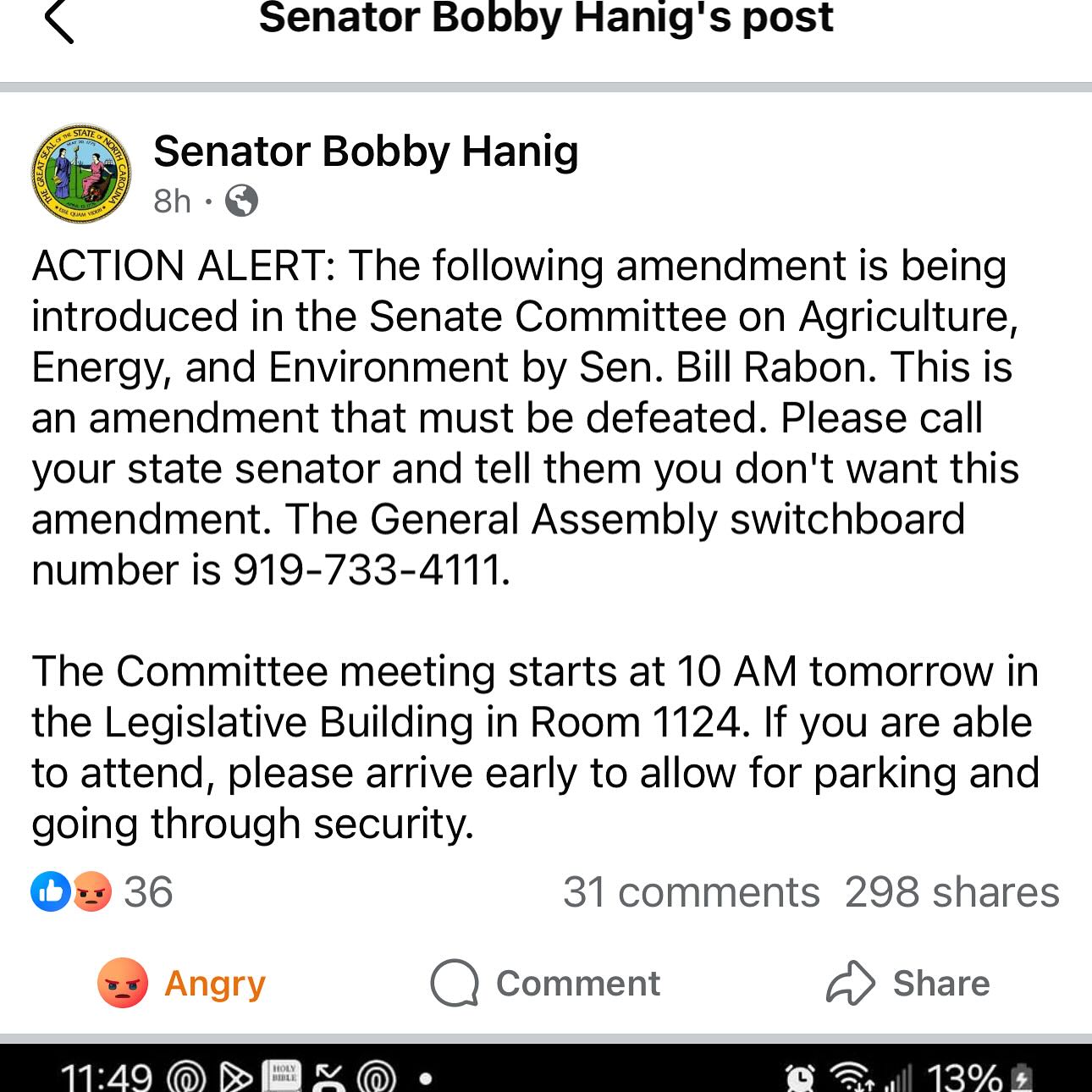Tap the share arrow icon

pyautogui.click(x=850, y=984)
